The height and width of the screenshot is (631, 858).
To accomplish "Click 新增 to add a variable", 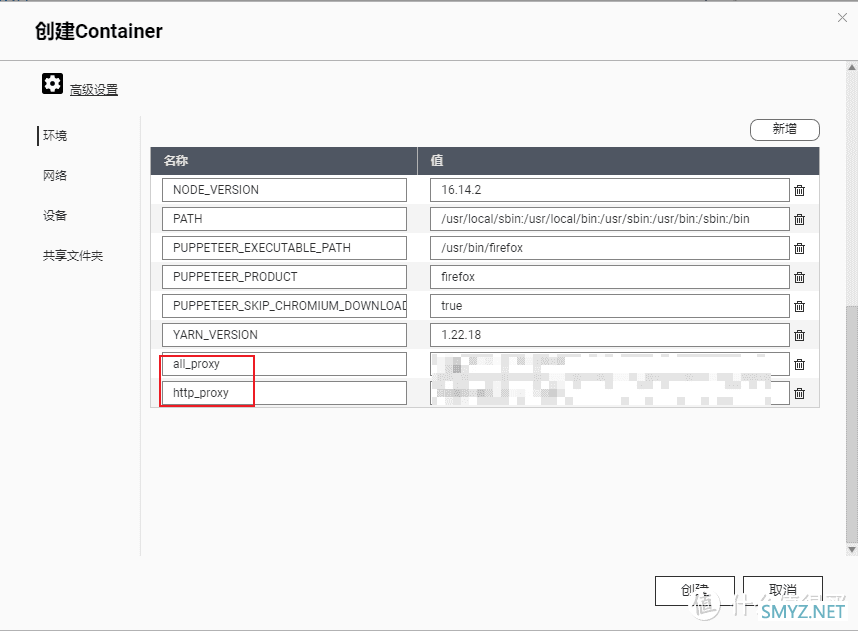I will [784, 129].
